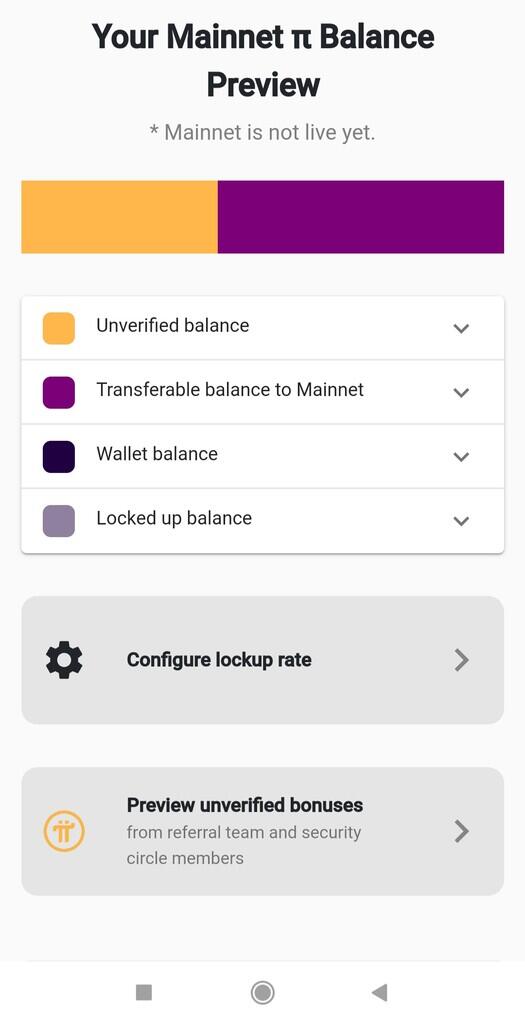This screenshot has width=525, height=1024.
Task: Tap the Android back triangle icon
Action: [x=379, y=993]
